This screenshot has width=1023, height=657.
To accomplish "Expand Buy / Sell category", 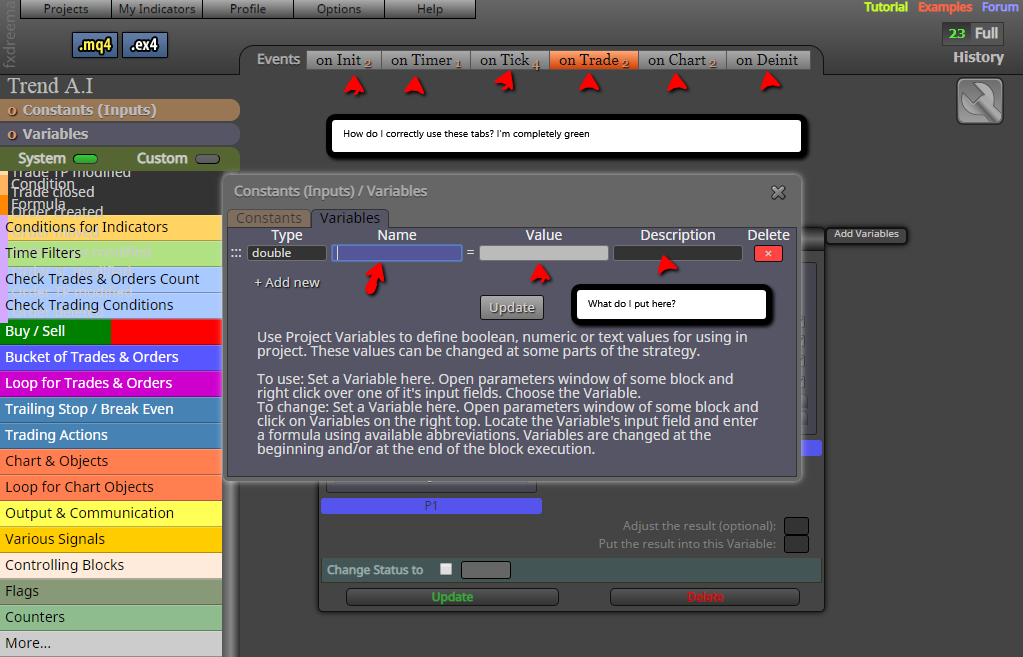I will coord(111,331).
